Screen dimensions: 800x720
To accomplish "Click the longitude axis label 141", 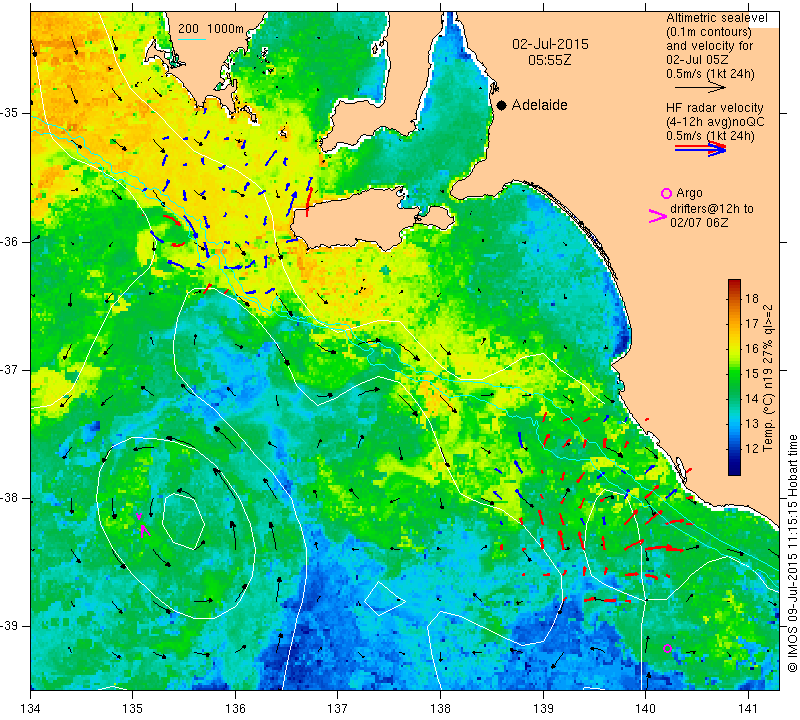I will coord(748,709).
